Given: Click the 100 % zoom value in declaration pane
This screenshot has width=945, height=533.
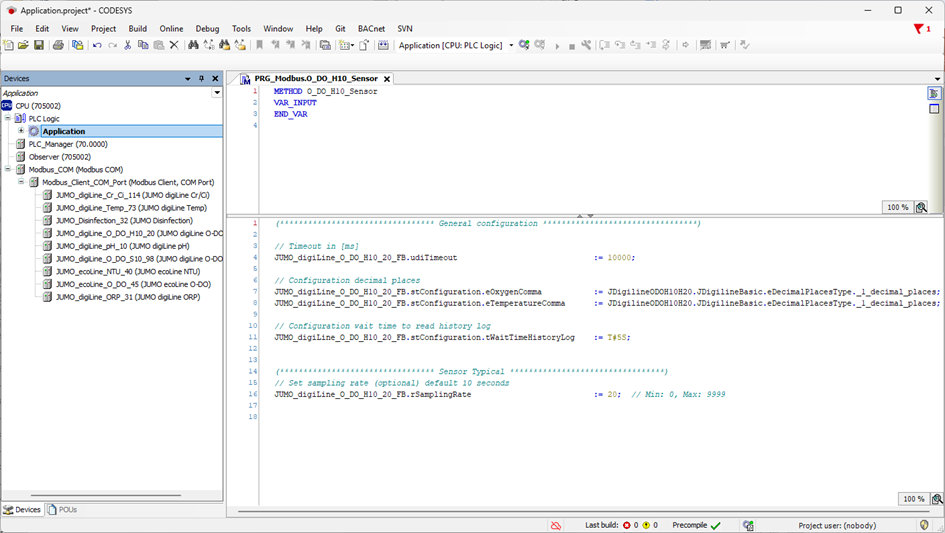Looking at the screenshot, I should (898, 207).
